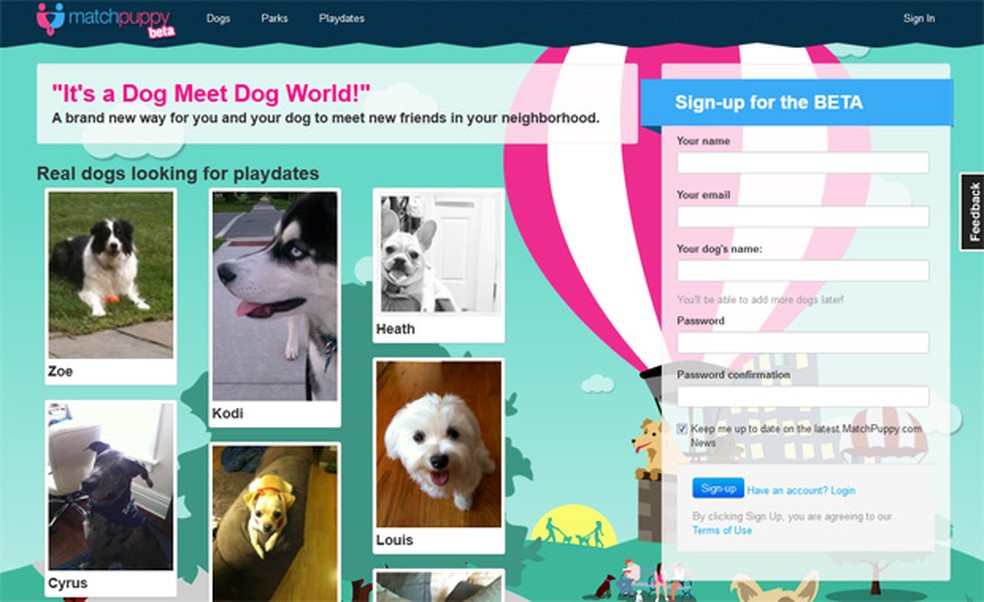984x602 pixels.
Task: Click the Sign In link
Action: click(x=919, y=18)
